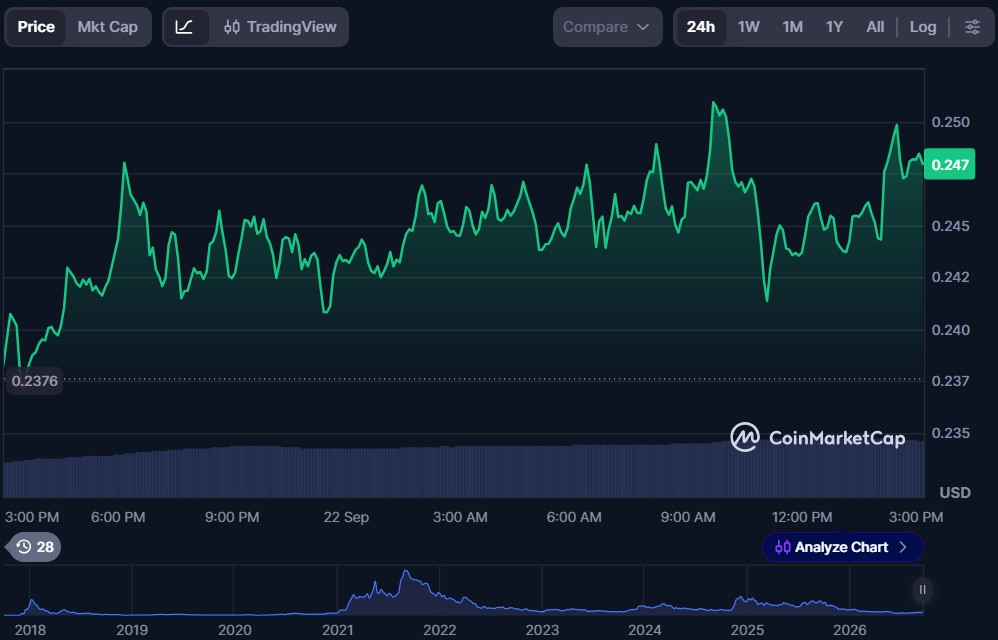Image resolution: width=998 pixels, height=640 pixels.
Task: Click the Analyze Chart button
Action: [842, 547]
